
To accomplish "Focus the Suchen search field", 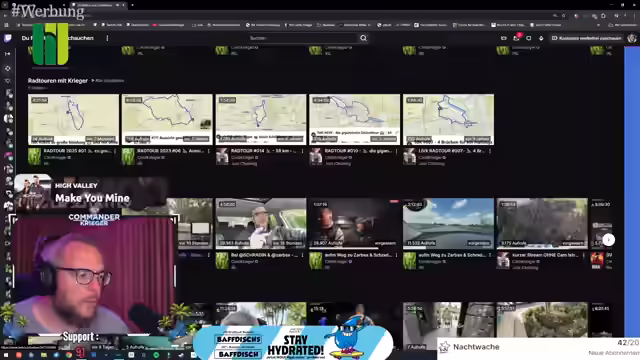I will coord(303,38).
